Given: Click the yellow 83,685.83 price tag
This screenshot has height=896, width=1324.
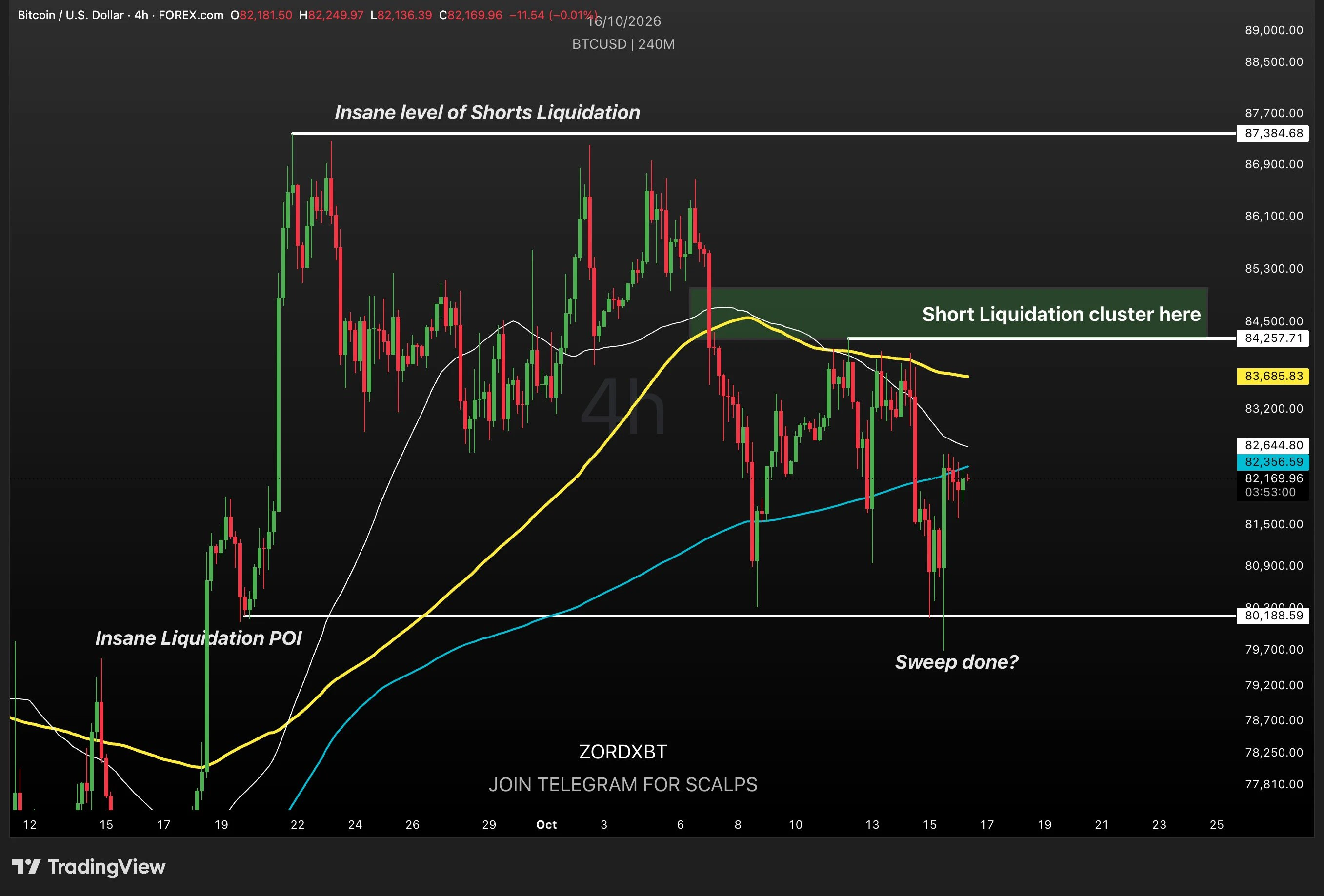Looking at the screenshot, I should [x=1273, y=376].
